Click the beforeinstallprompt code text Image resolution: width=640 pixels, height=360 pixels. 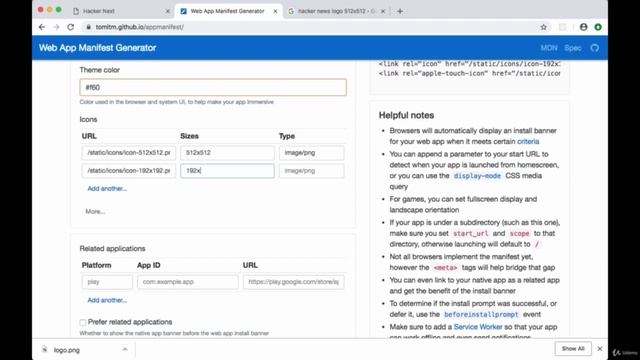(x=481, y=315)
